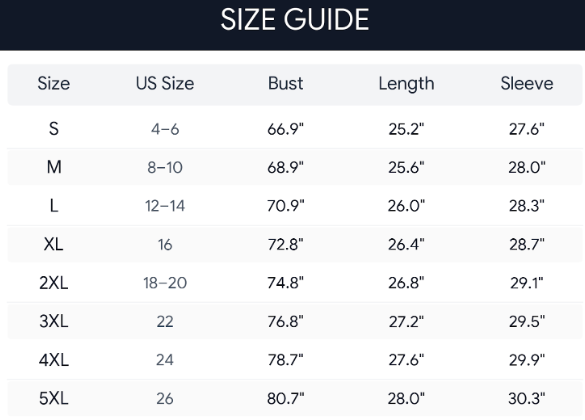Choose the XL size row label

54,245
